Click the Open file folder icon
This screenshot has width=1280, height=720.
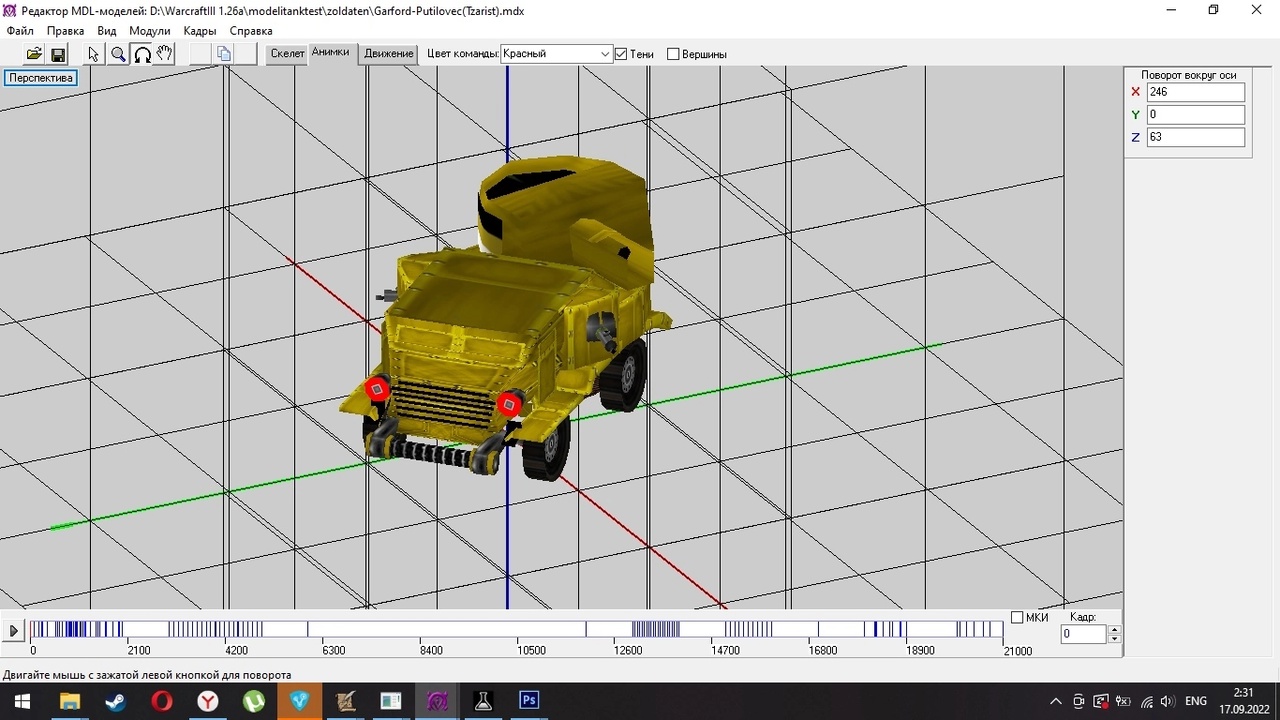(x=34, y=54)
